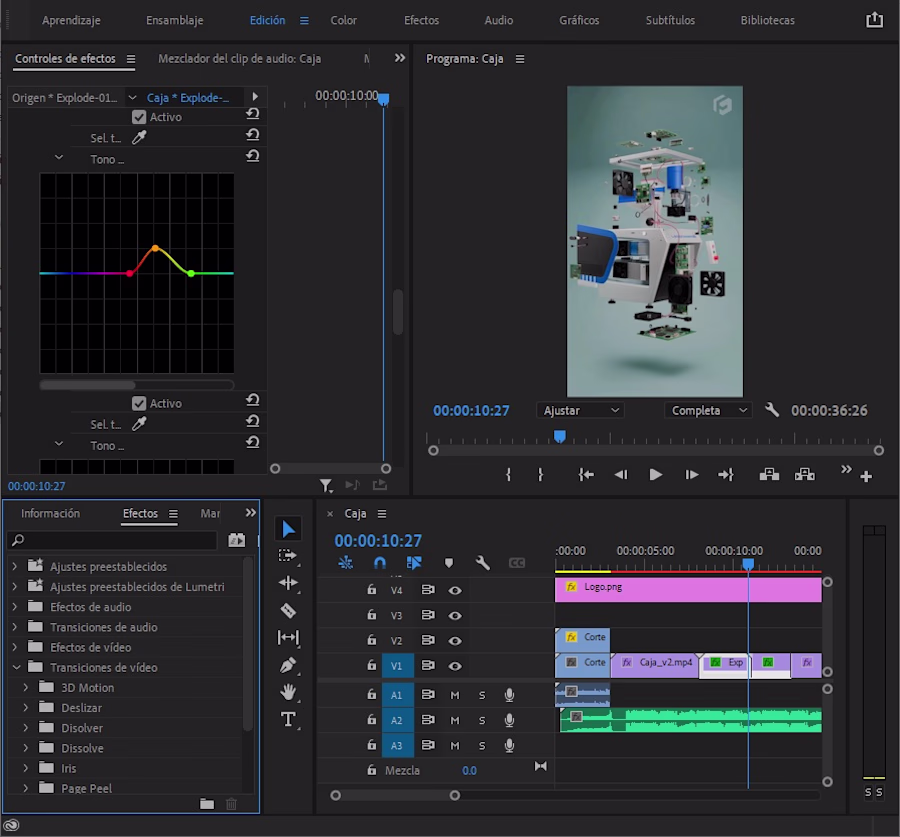900x837 pixels.
Task: Reset the first Tono curve
Action: point(253,156)
